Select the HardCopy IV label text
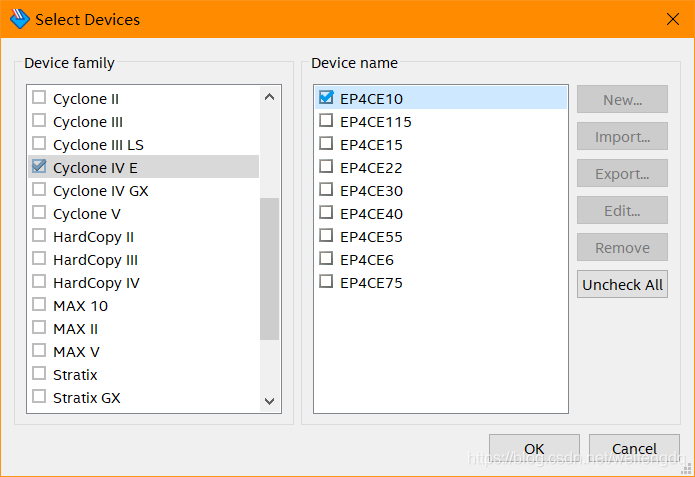 (x=96, y=283)
